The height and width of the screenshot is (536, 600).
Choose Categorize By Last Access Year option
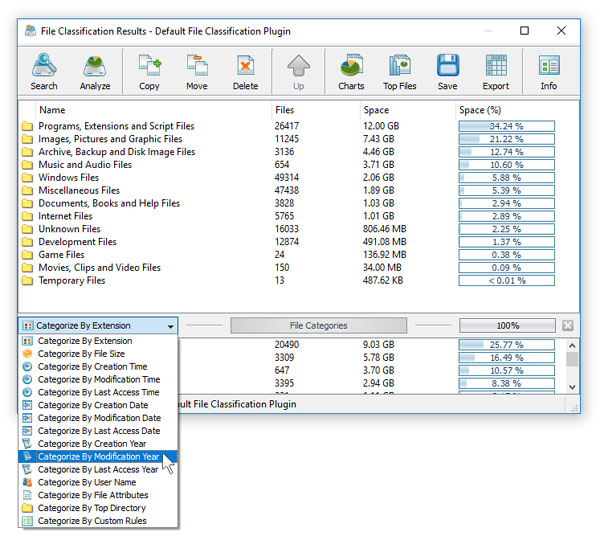click(x=98, y=469)
